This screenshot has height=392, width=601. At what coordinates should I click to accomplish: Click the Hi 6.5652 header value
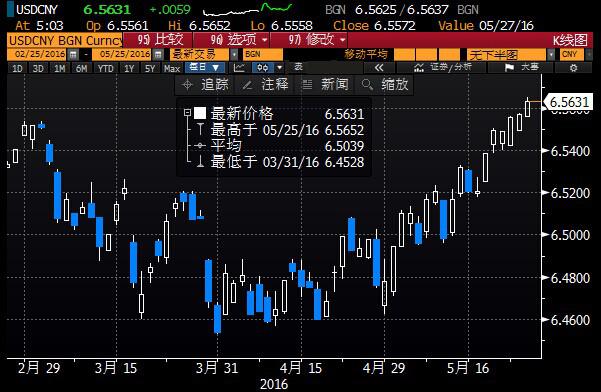[x=199, y=26]
